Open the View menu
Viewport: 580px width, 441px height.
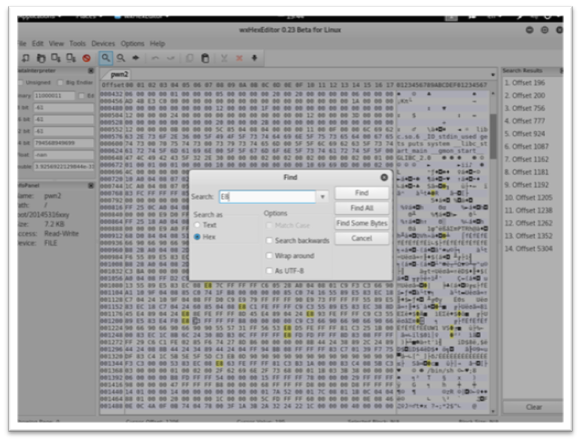(56, 43)
